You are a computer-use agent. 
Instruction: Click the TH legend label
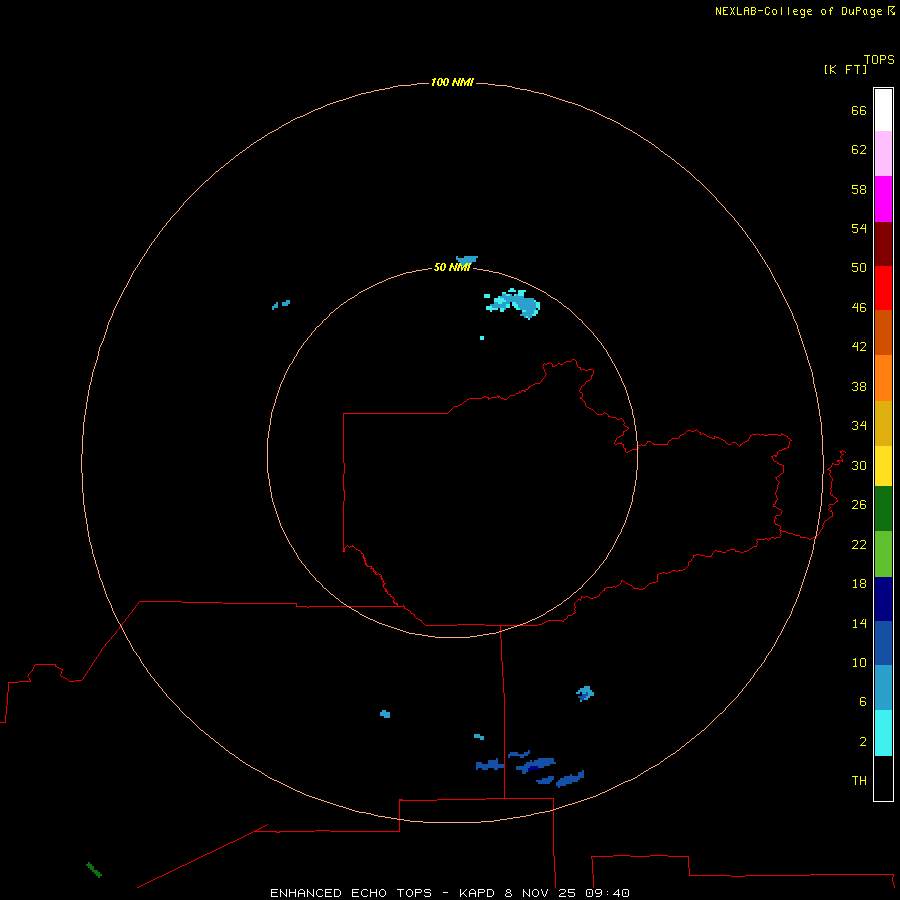[859, 781]
